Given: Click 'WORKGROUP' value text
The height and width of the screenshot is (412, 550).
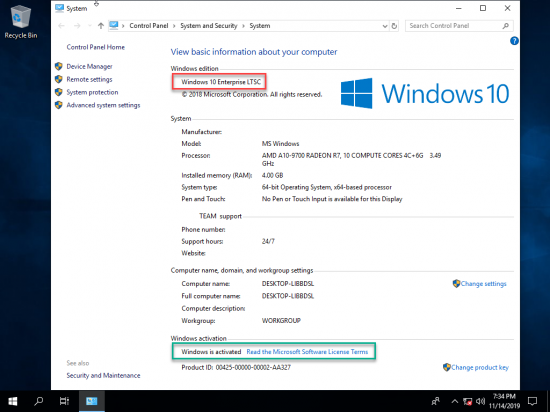Looking at the screenshot, I should click(x=281, y=320).
